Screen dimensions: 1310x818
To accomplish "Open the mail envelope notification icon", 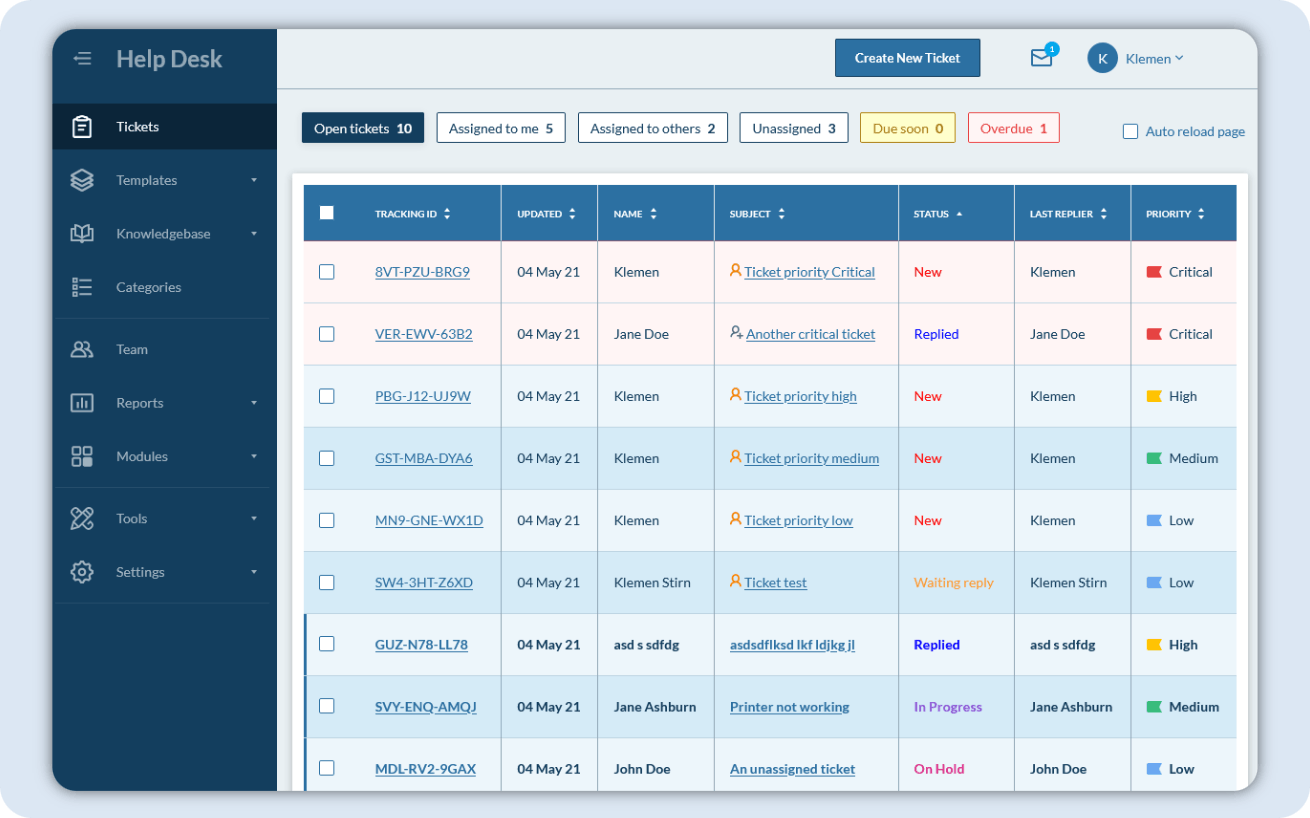I will point(1042,58).
